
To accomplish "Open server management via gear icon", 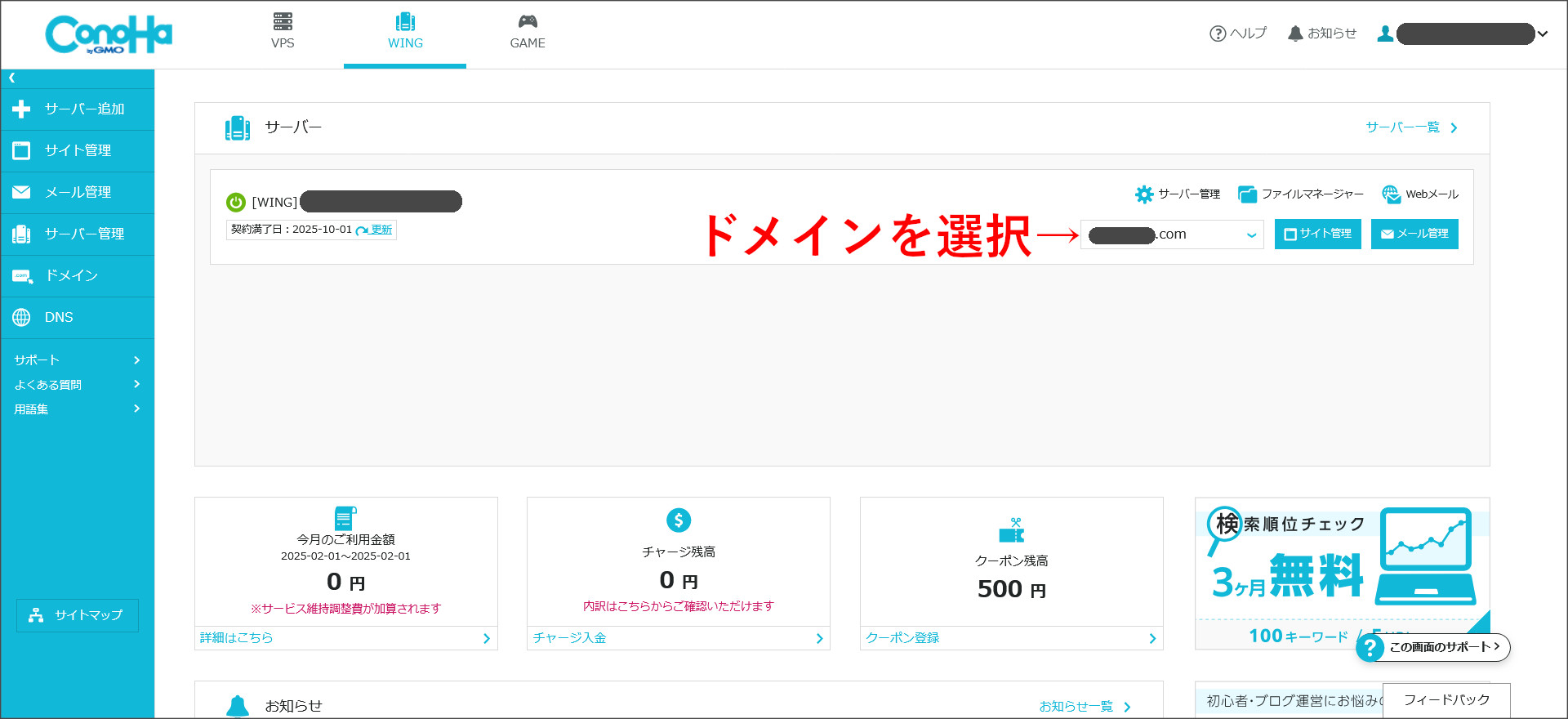I will [1144, 194].
